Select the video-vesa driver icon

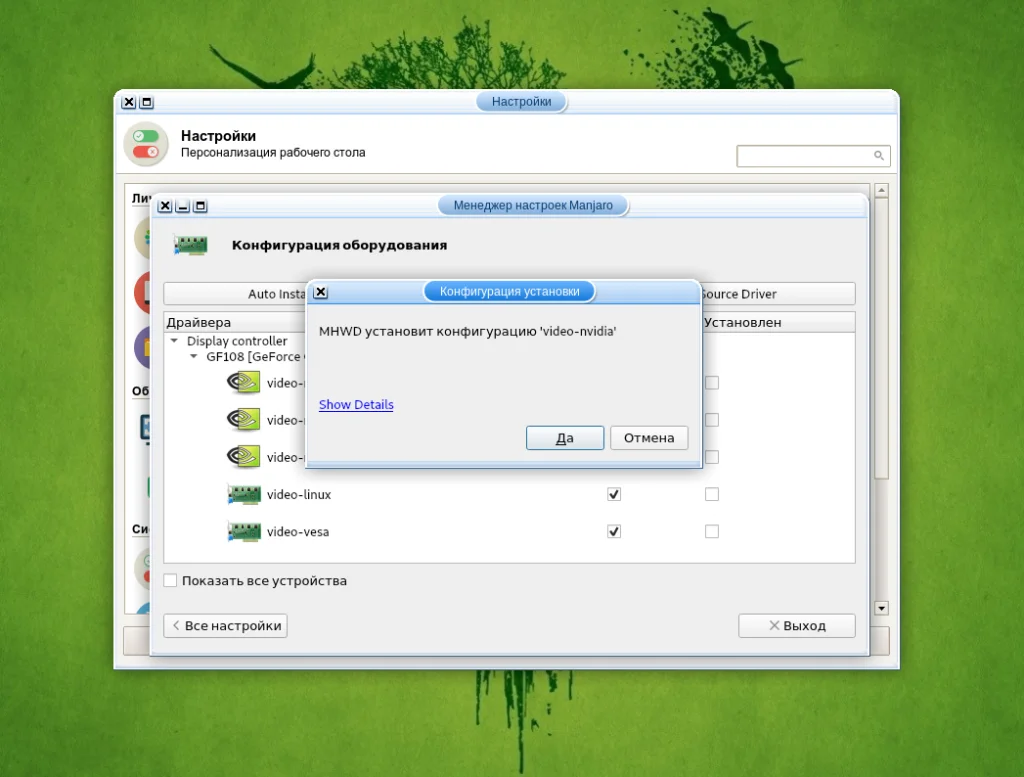(x=244, y=531)
